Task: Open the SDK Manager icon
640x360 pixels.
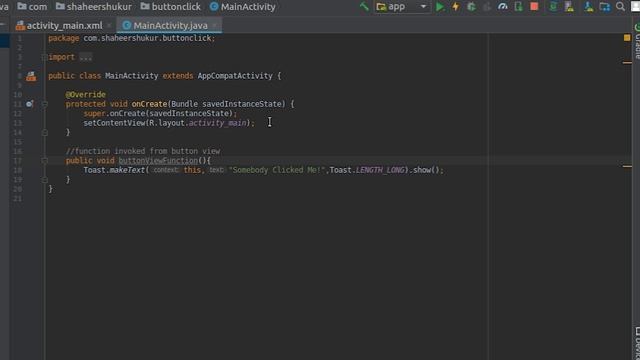Action: tap(589, 7)
